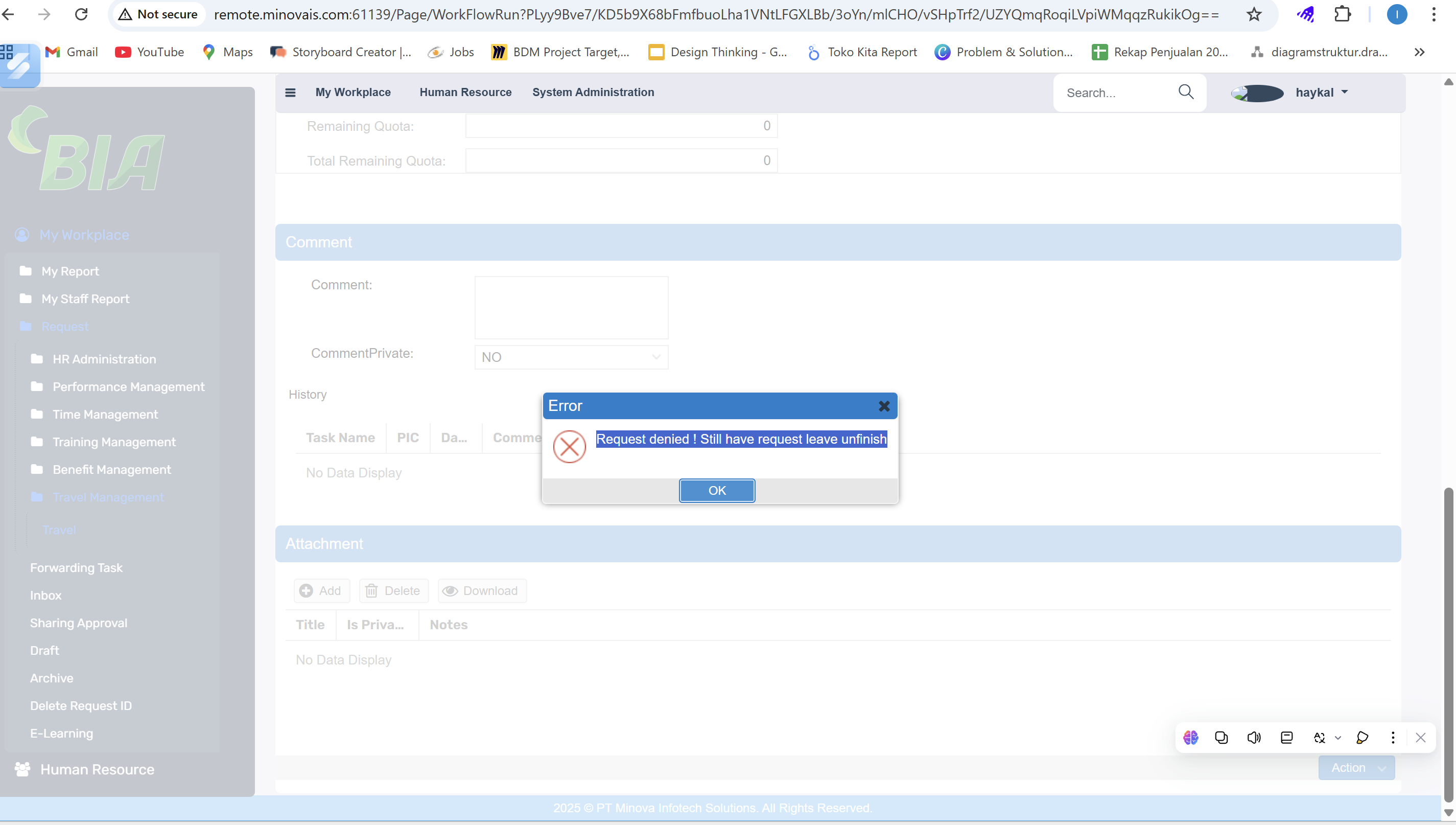Close the Error dialog with X
Image resolution: width=1456 pixels, height=825 pixels.
883,406
